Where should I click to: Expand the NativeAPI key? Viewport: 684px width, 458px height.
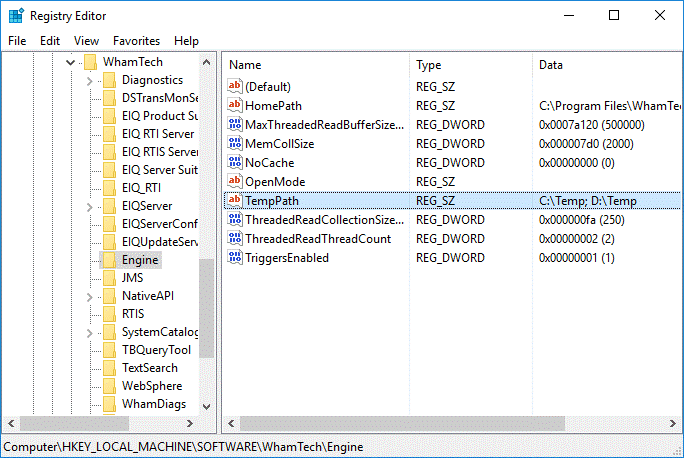[89, 297]
